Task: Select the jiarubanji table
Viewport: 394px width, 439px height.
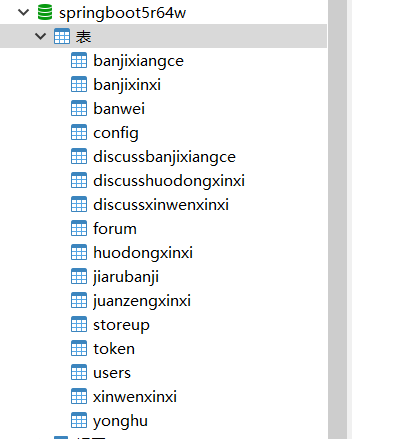Action: click(x=126, y=277)
